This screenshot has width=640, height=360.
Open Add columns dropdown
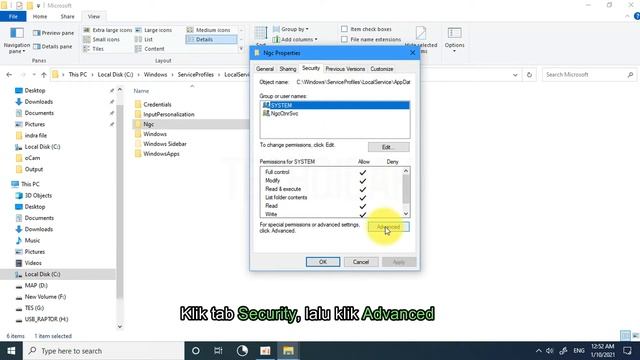295,39
